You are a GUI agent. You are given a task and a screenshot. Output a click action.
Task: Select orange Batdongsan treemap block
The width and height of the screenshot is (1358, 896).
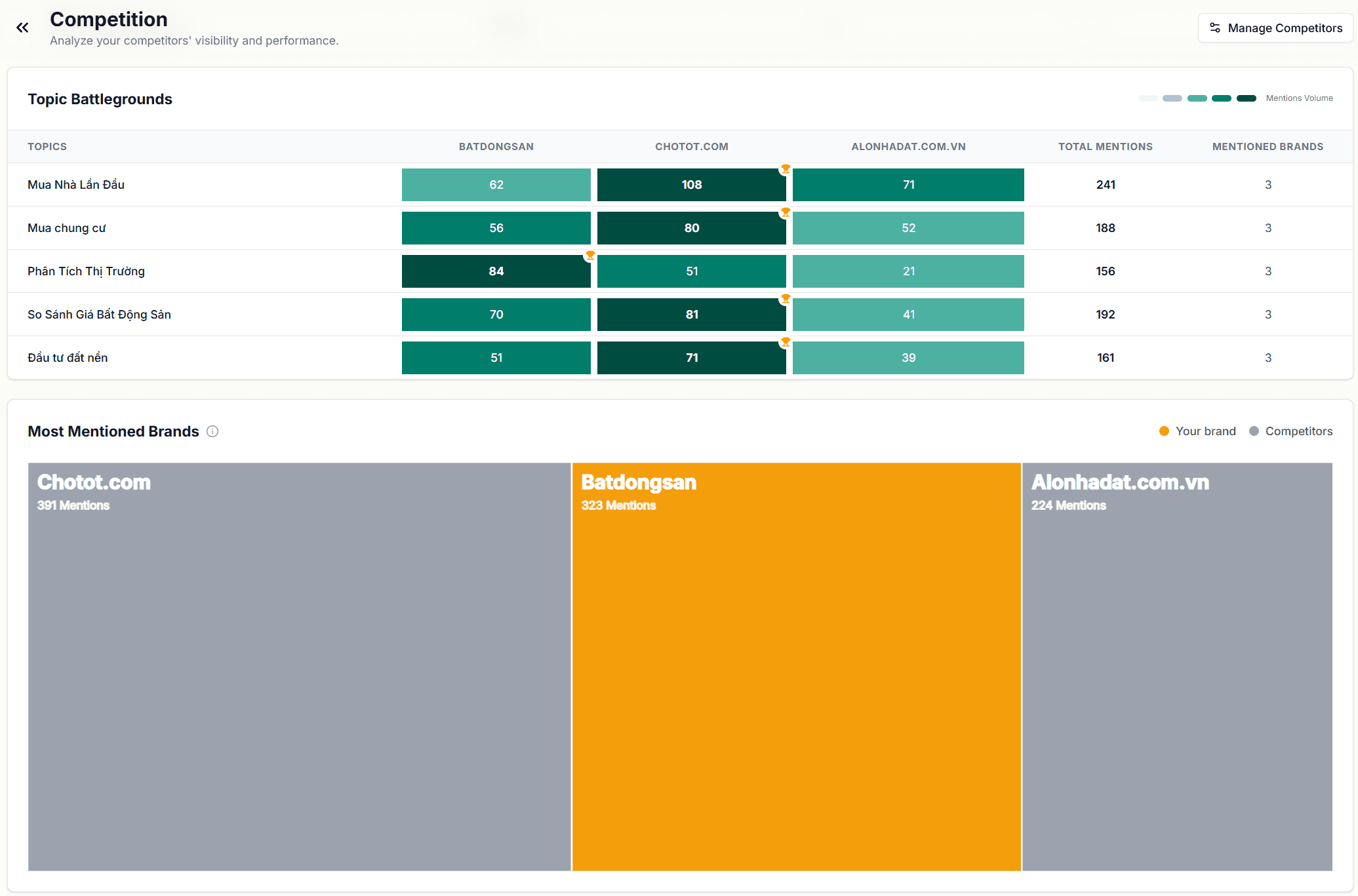796,667
